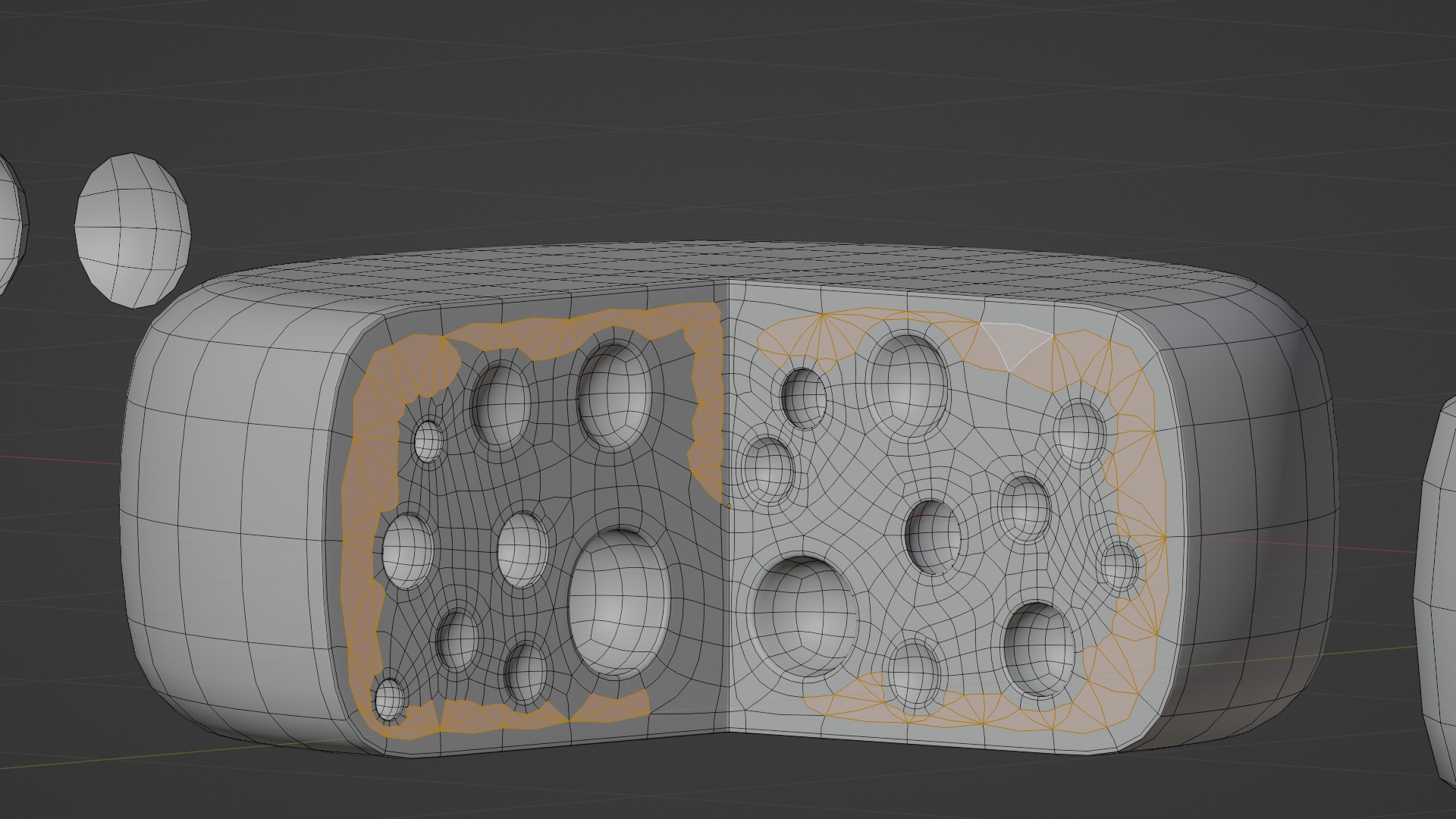The width and height of the screenshot is (1456, 819).
Task: Click the largest hole on the right cut face
Action: point(805,614)
